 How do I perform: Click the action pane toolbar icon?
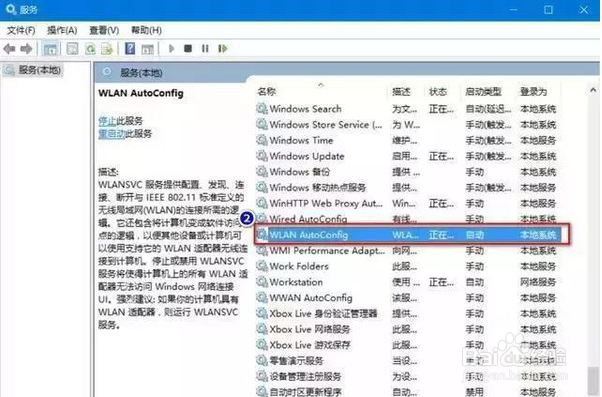(x=147, y=49)
